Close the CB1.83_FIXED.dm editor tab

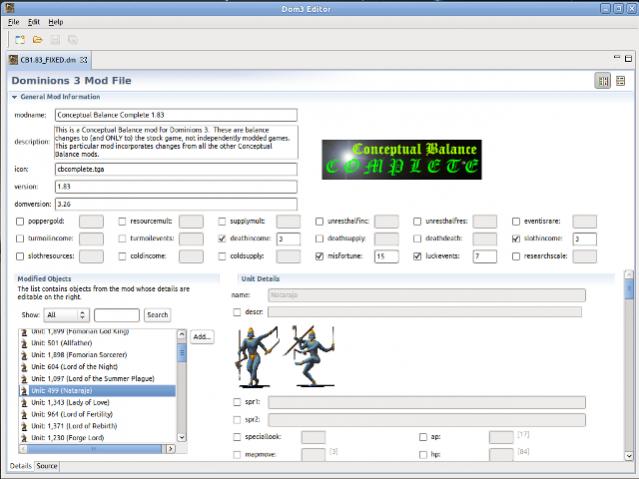pyautogui.click(x=86, y=61)
